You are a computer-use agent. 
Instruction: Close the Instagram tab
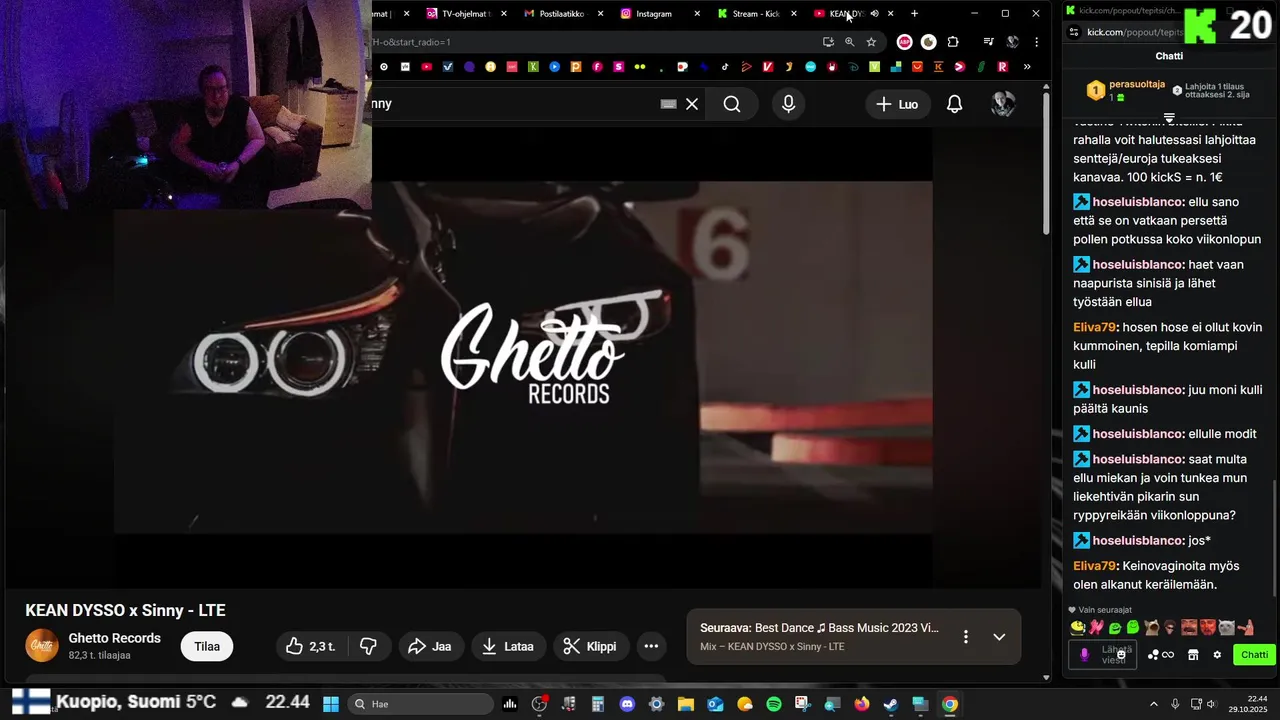point(697,14)
